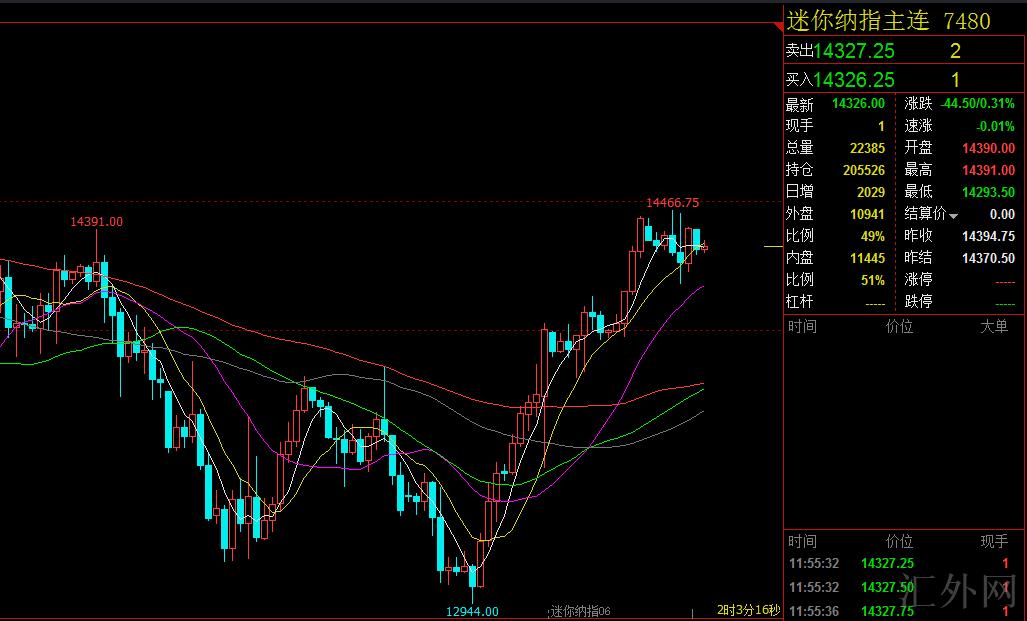The width and height of the screenshot is (1027, 621).
Task: Click the 2时3分16秒 countdown timer
Action: click(x=747, y=610)
